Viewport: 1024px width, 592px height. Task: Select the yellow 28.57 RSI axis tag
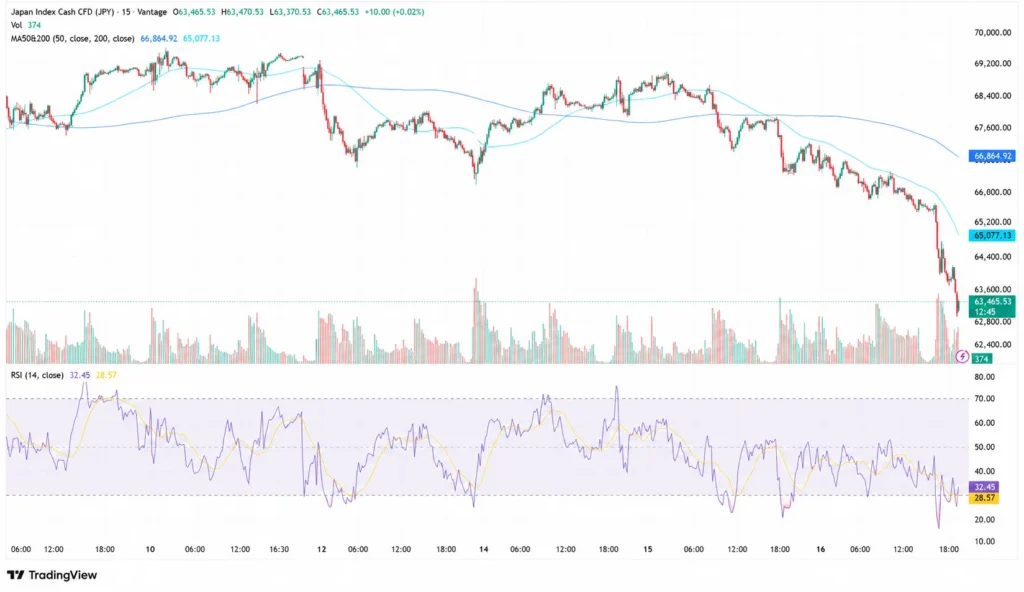tap(984, 498)
